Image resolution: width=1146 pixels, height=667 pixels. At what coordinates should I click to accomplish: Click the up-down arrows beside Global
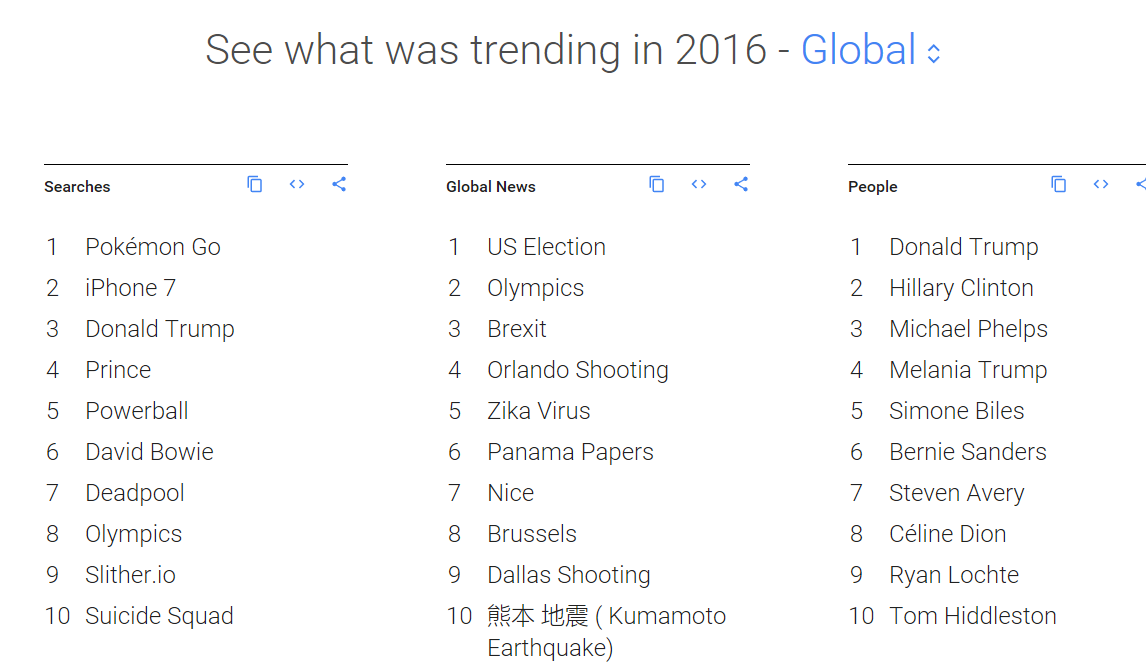pyautogui.click(x=934, y=53)
